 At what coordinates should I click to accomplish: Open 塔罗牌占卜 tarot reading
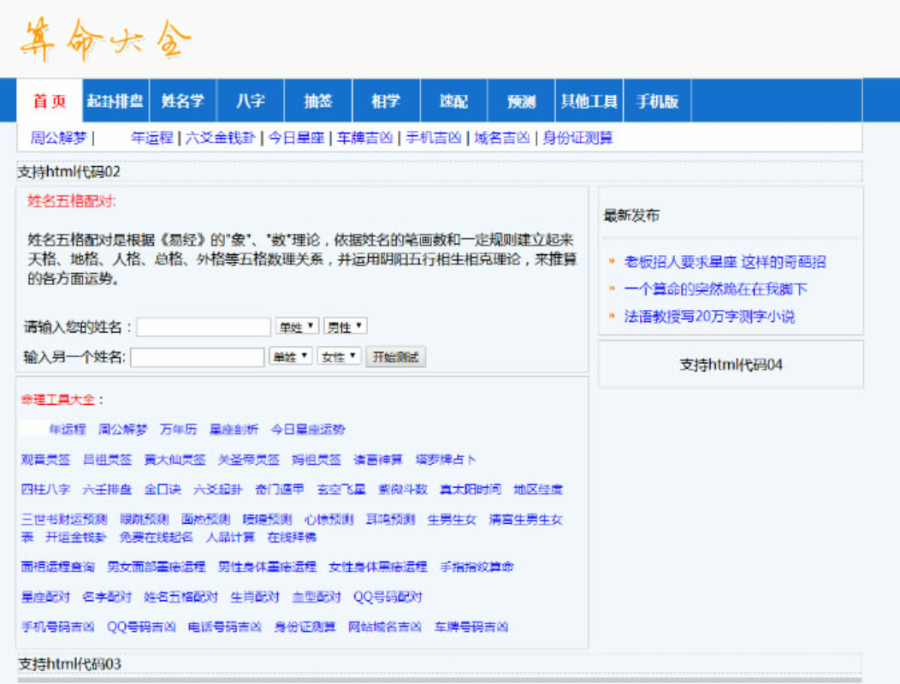447,460
